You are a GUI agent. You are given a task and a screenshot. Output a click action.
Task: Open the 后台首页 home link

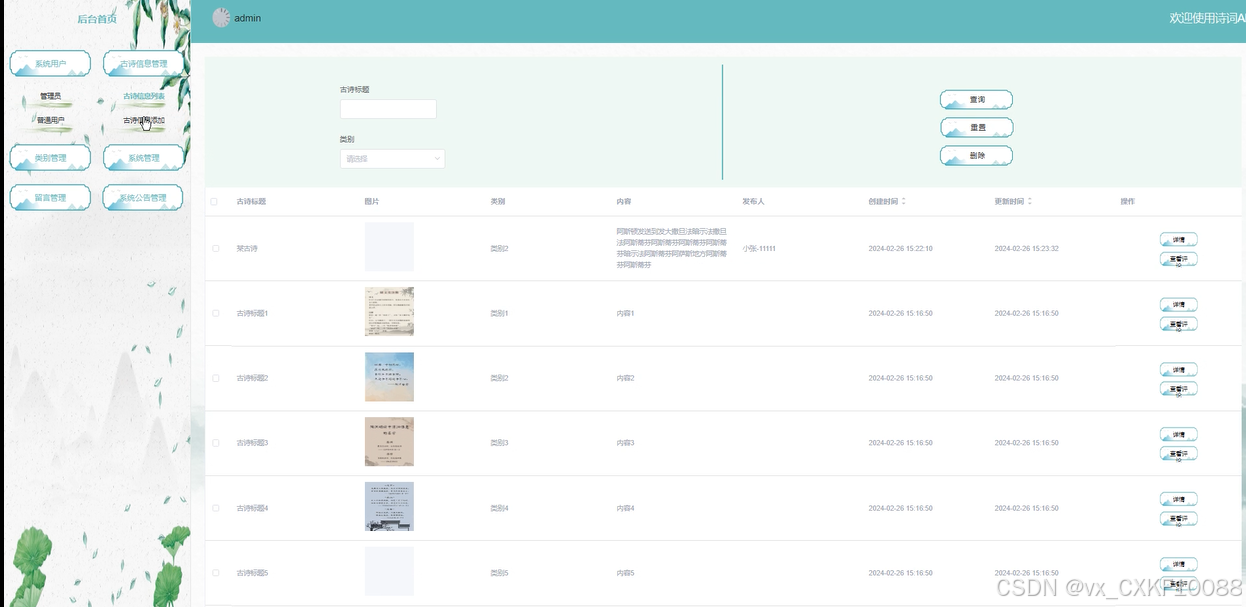coord(97,19)
